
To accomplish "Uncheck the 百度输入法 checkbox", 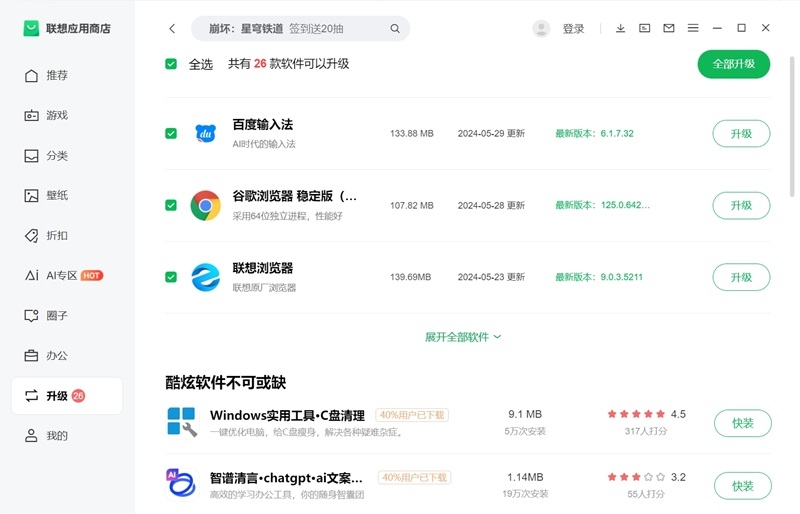I will [x=171, y=134].
